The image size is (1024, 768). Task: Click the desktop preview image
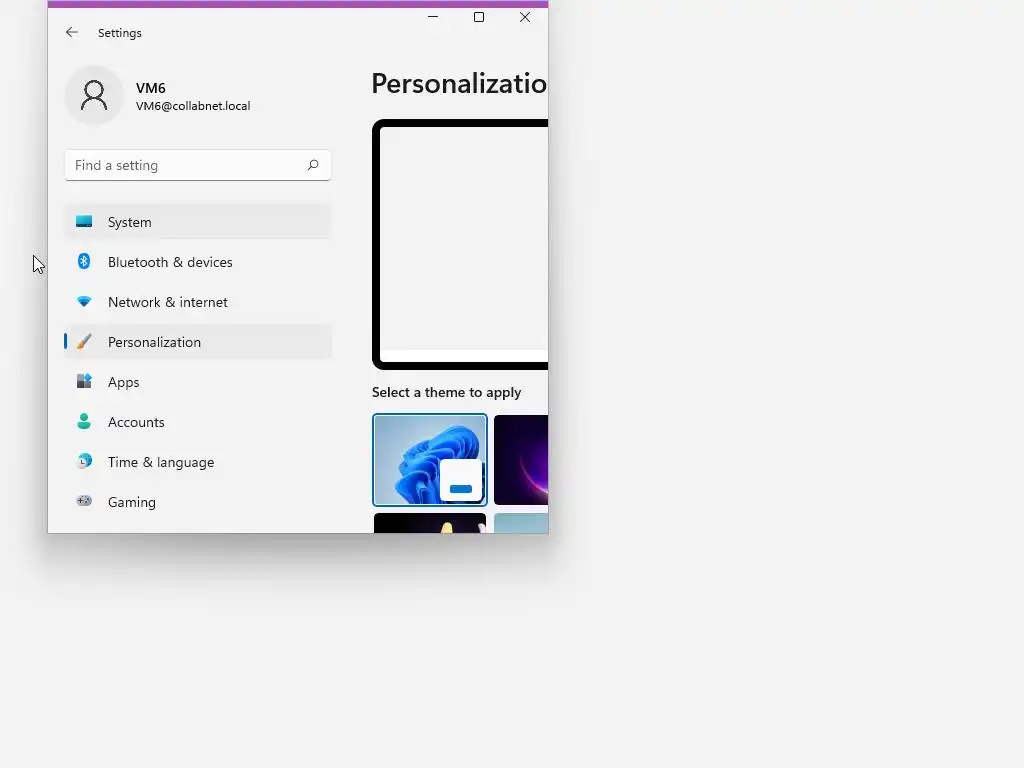coord(460,244)
